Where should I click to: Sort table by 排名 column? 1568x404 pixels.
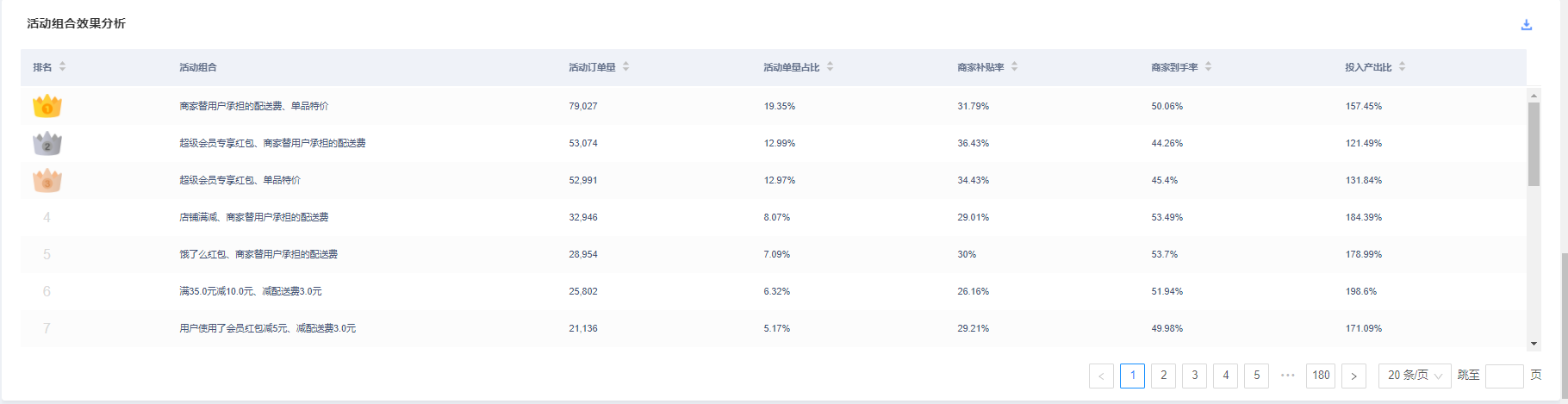click(x=62, y=67)
